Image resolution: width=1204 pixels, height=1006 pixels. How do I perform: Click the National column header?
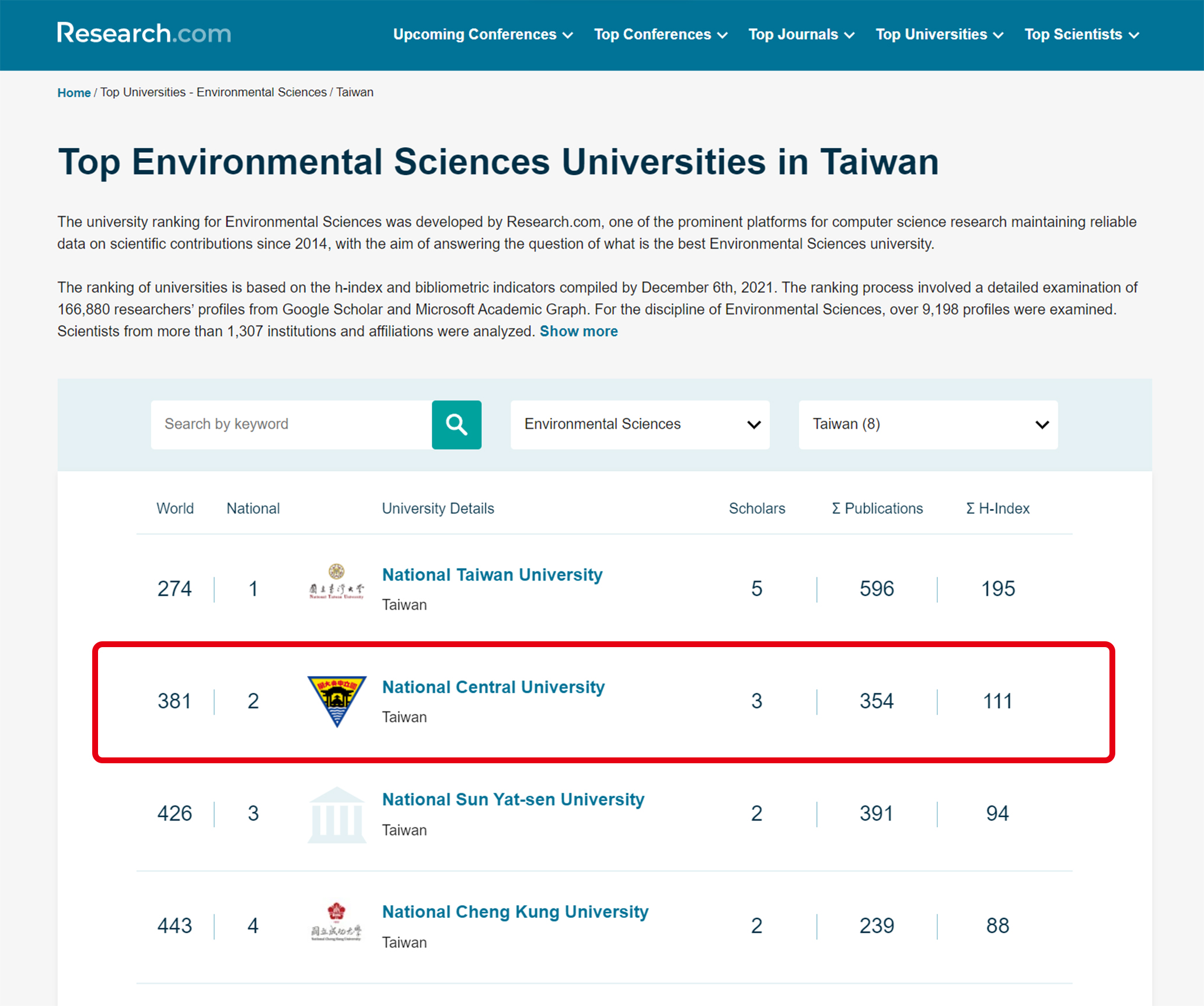coord(253,508)
